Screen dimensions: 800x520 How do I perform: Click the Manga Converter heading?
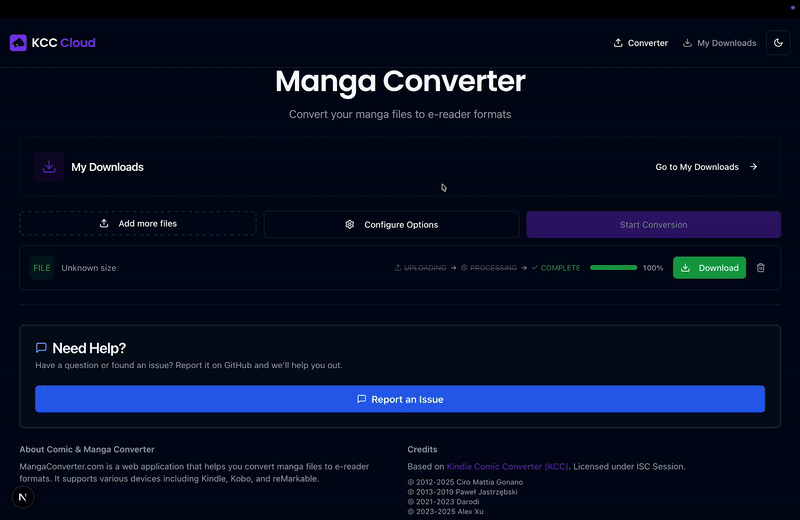tap(400, 81)
